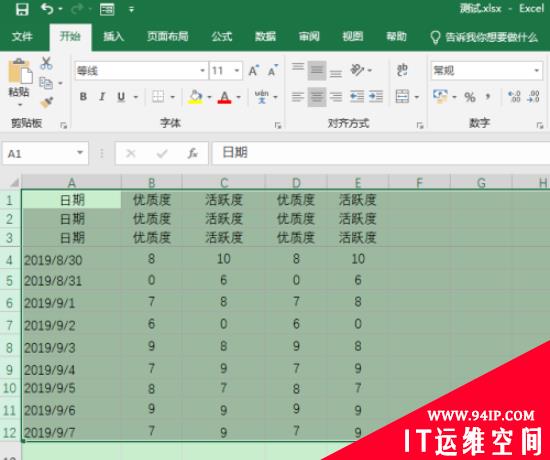Click the Increase Font Size icon
Image resolution: width=550 pixels, height=460 pixels.
point(254,71)
